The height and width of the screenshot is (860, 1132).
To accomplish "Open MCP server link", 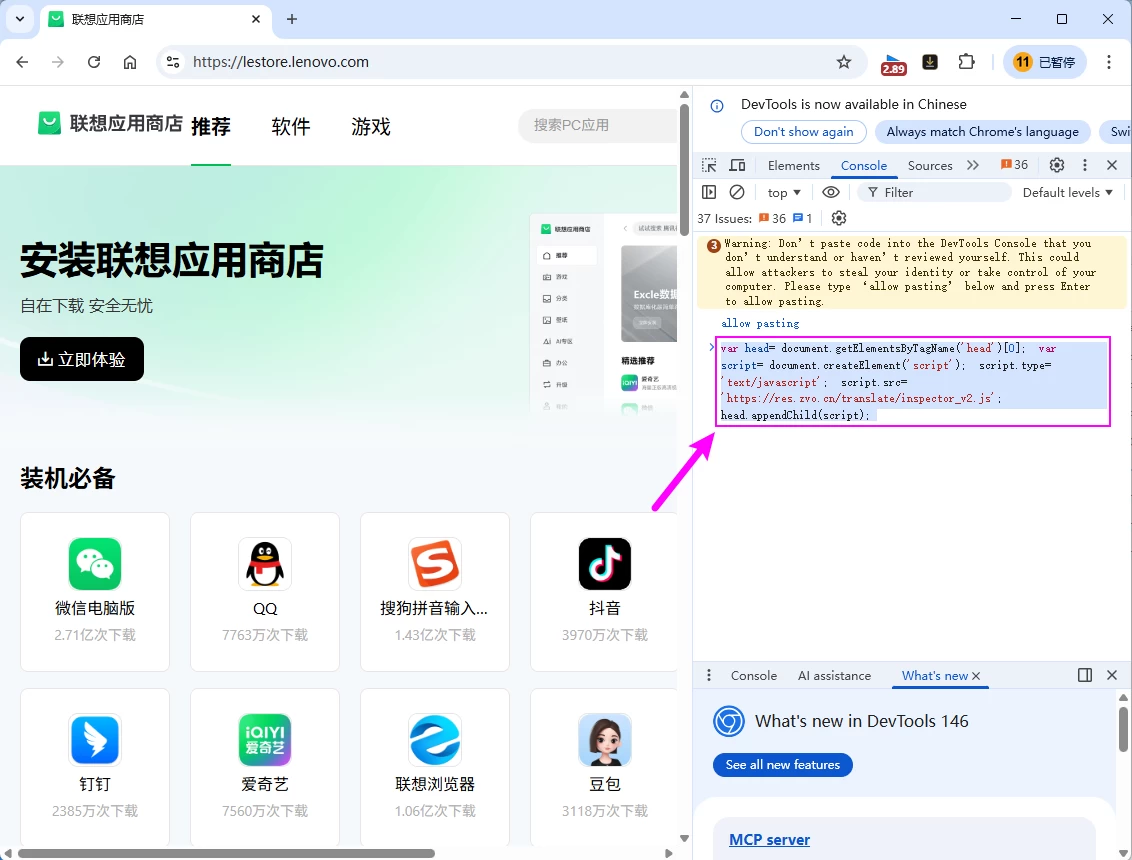I will tap(770, 840).
